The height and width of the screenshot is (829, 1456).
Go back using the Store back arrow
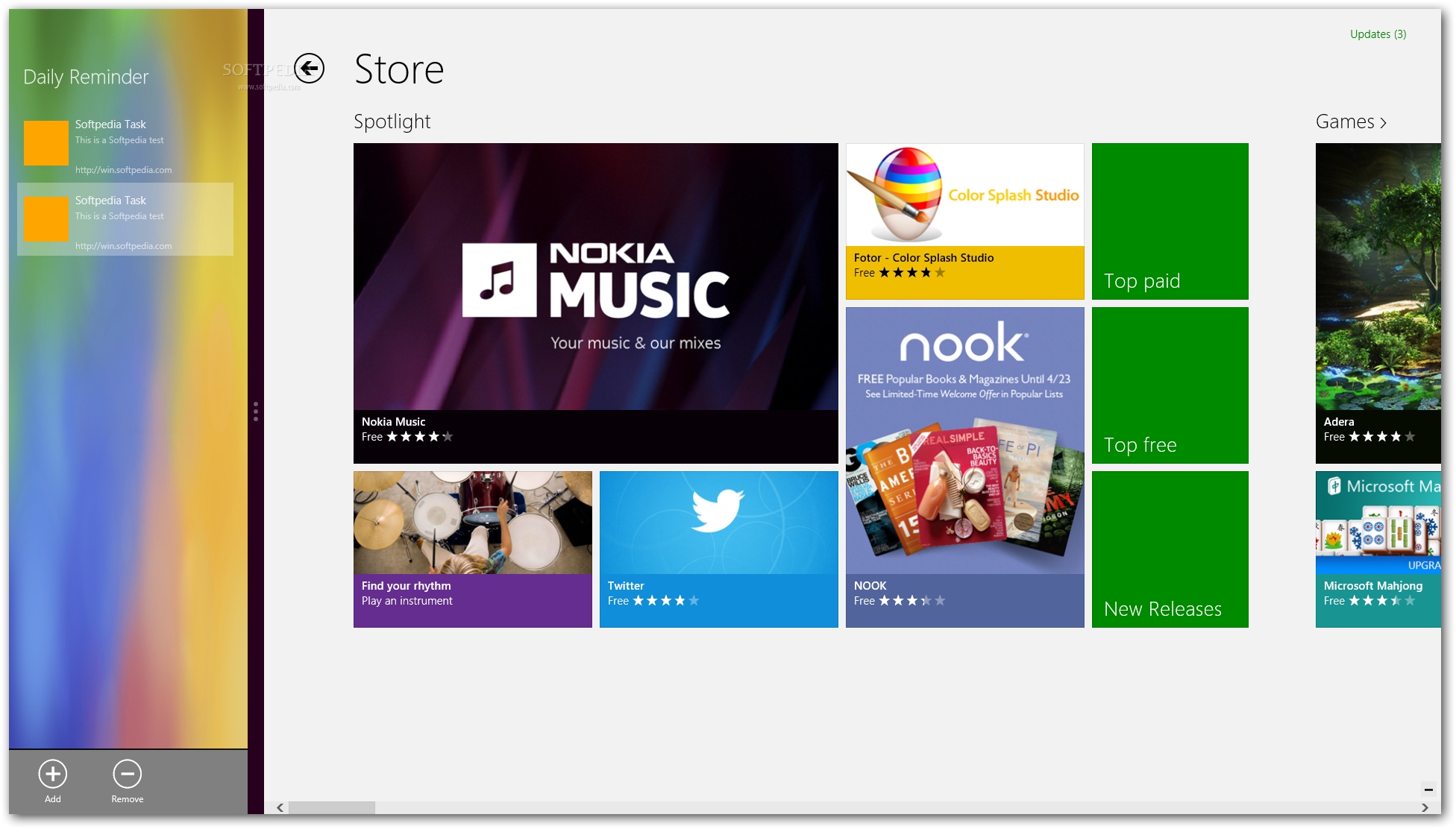pyautogui.click(x=309, y=69)
